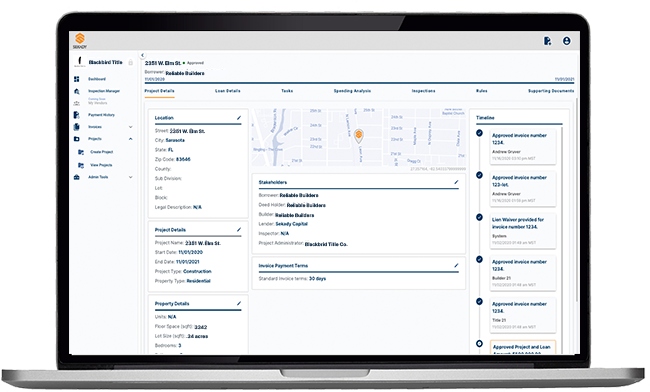Edit Project Details card with pencil icon
Screen dimensions: 650x392
239,230
